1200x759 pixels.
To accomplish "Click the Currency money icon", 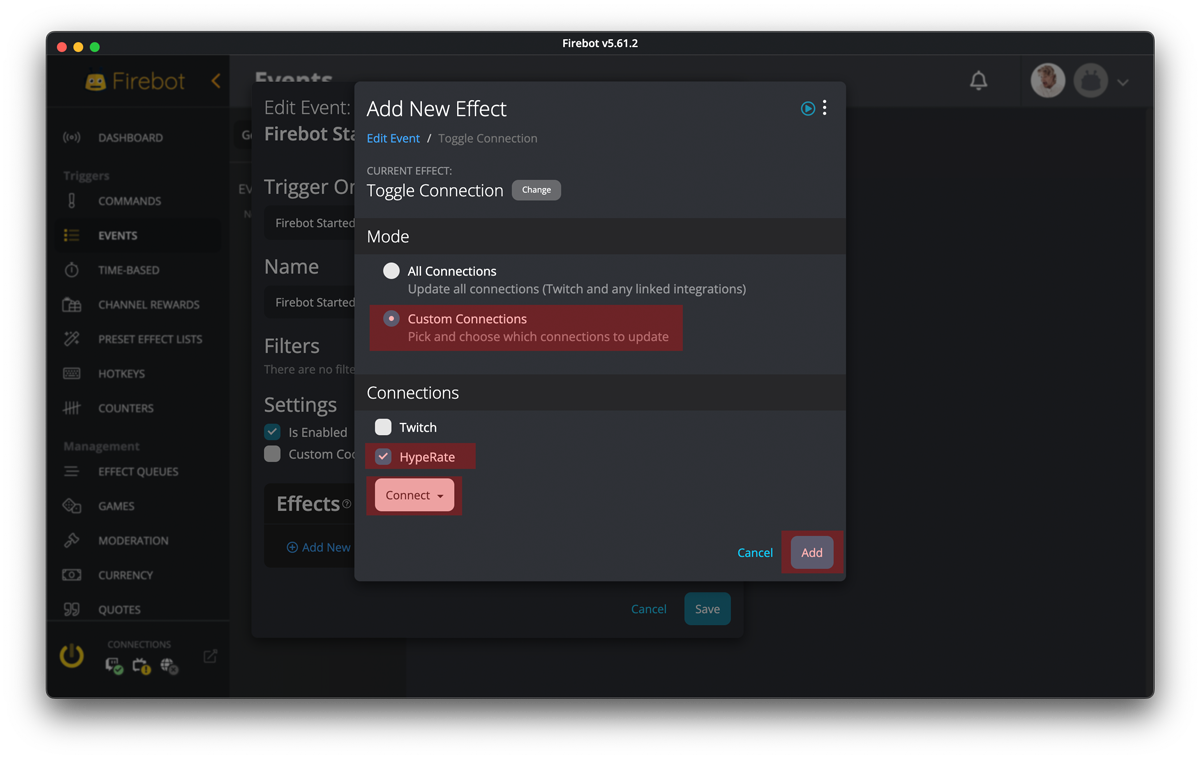I will [72, 575].
